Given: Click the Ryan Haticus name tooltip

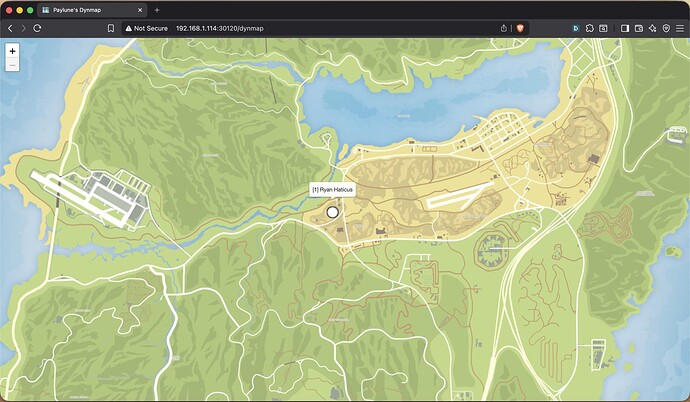Looking at the screenshot, I should tap(331, 190).
